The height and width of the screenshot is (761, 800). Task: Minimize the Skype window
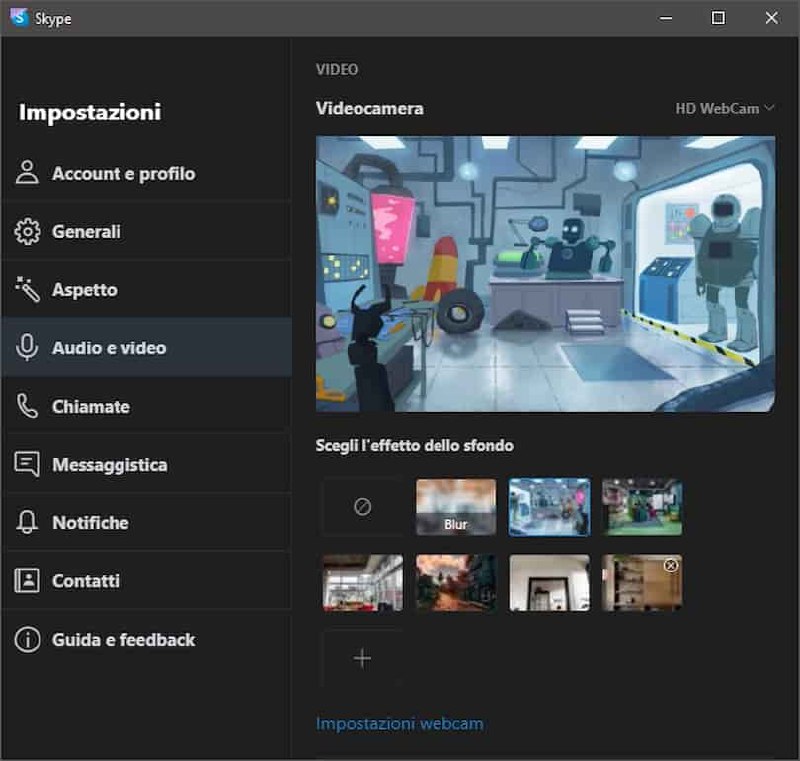pyautogui.click(x=666, y=18)
